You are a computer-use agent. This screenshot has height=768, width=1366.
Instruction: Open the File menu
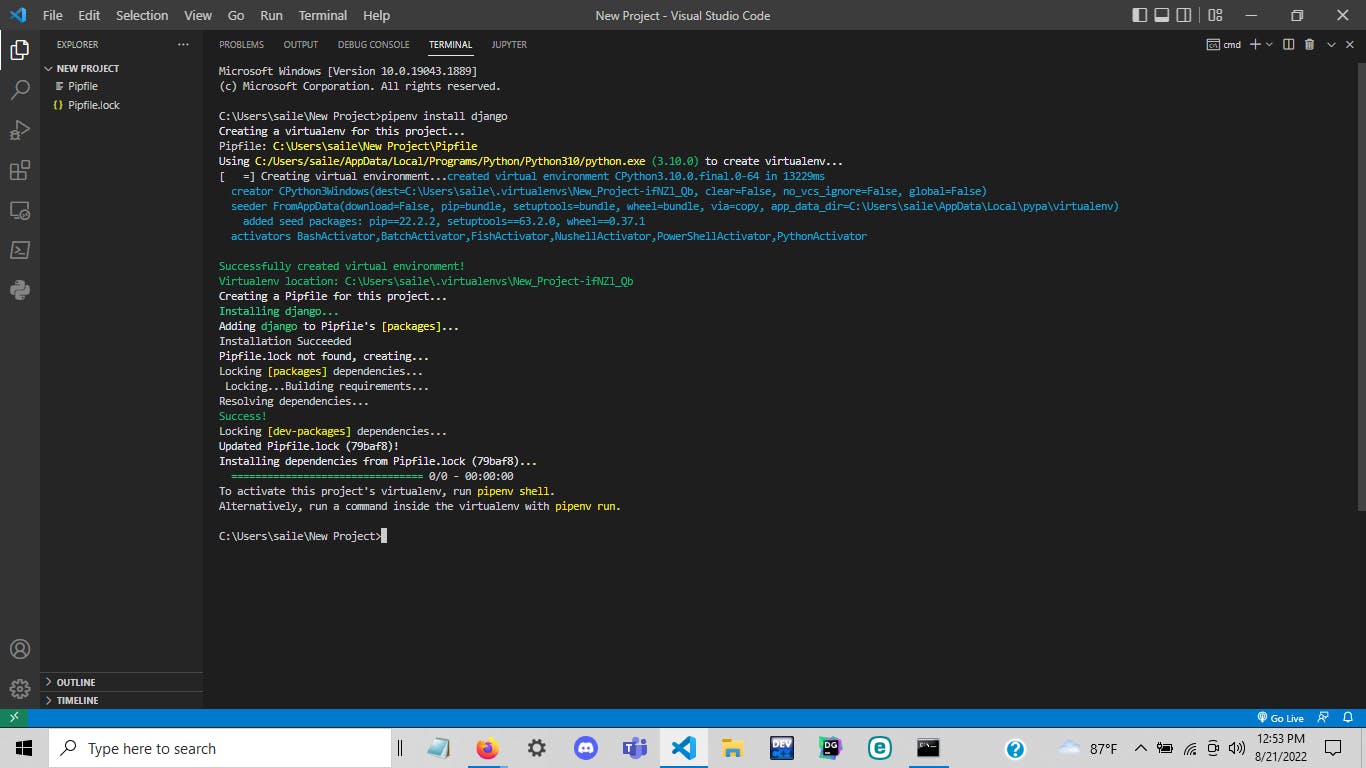[52, 15]
